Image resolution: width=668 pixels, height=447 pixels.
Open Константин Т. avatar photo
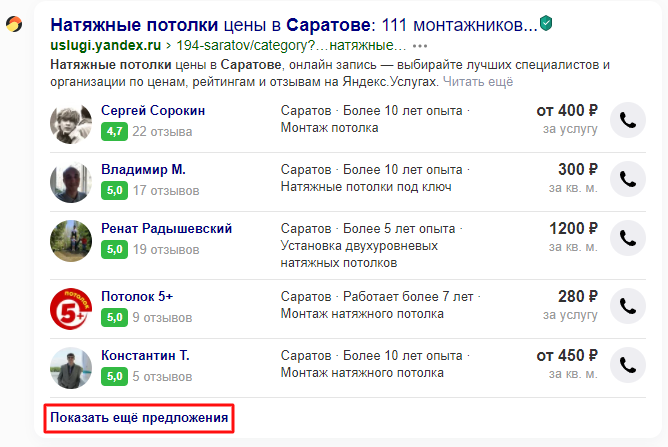coord(71,368)
